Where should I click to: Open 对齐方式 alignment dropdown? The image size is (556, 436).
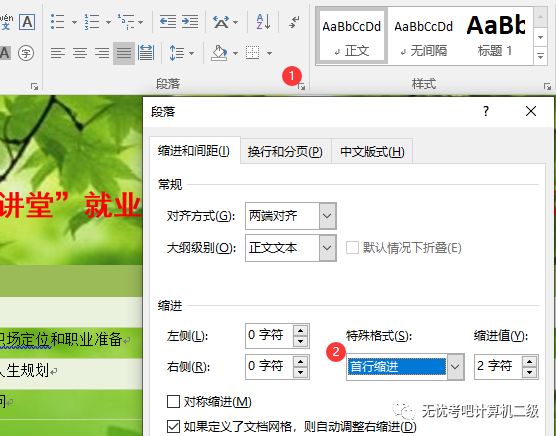click(x=327, y=216)
